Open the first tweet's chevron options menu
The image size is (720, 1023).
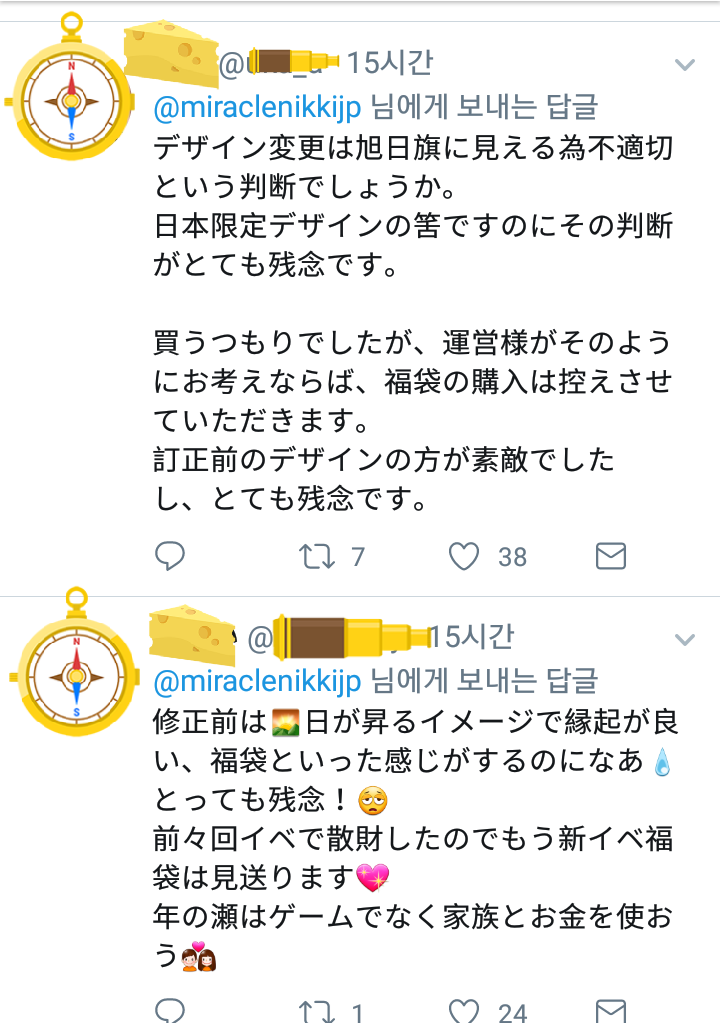point(684,65)
